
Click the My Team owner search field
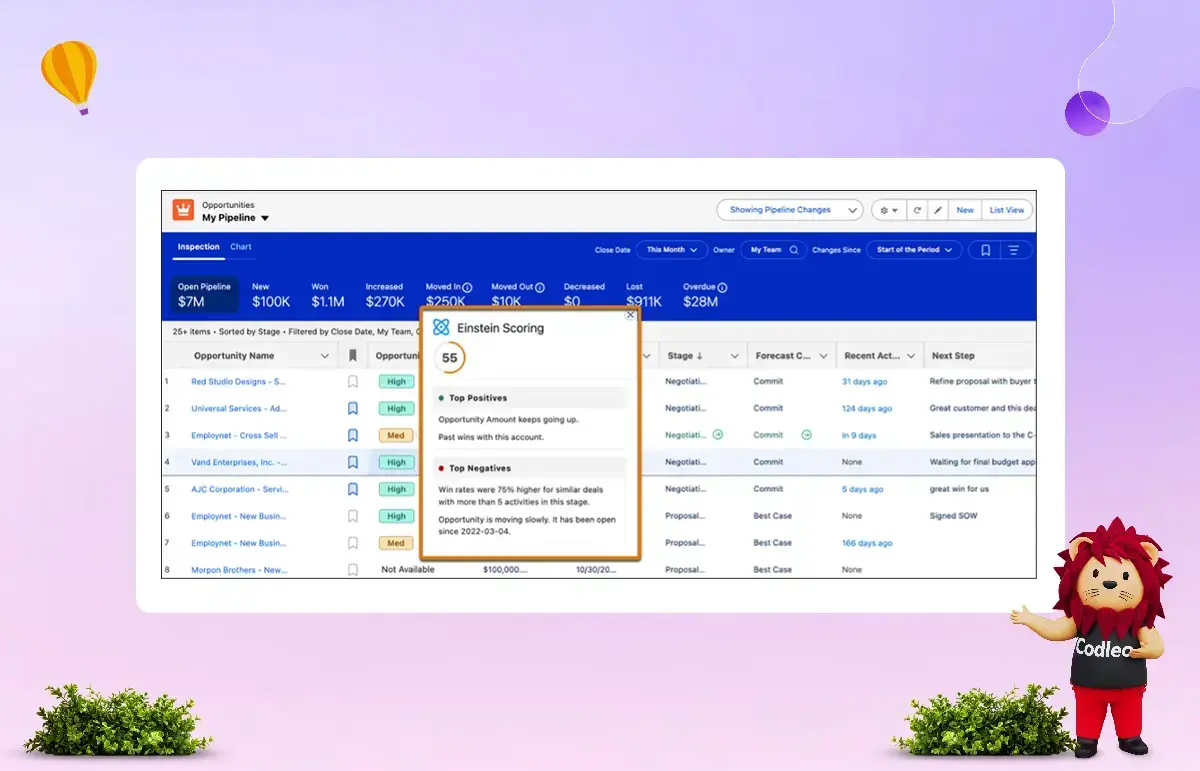pos(774,250)
